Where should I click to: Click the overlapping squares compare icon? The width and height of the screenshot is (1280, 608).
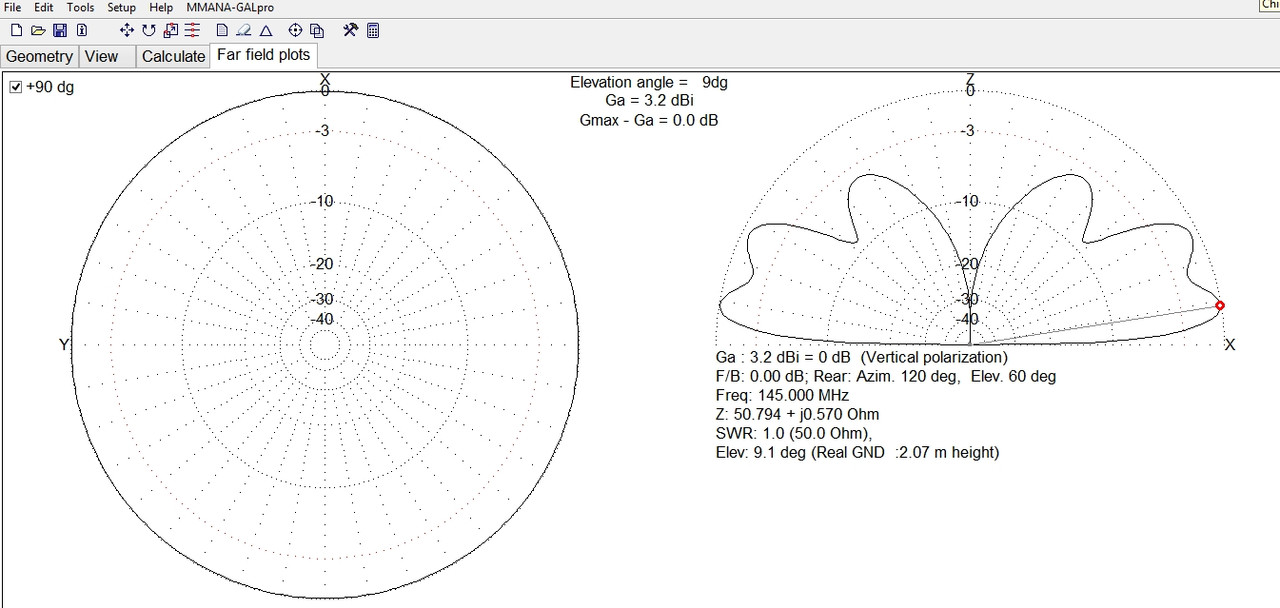(317, 31)
